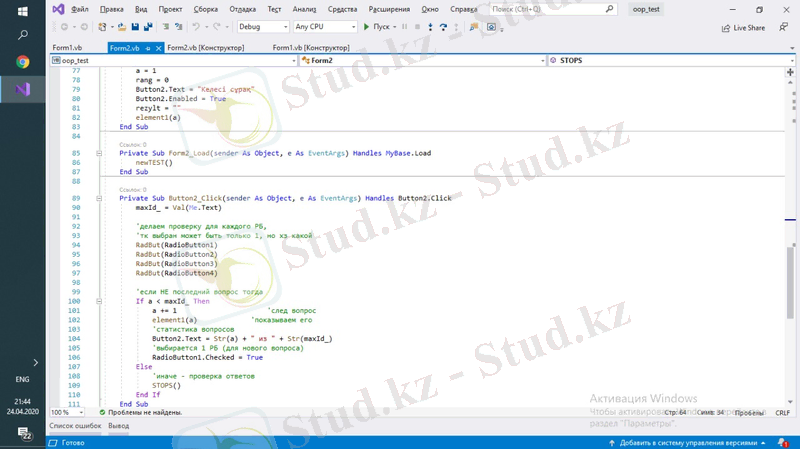
Task: Click the Live Share icon
Action: (x=726, y=28)
